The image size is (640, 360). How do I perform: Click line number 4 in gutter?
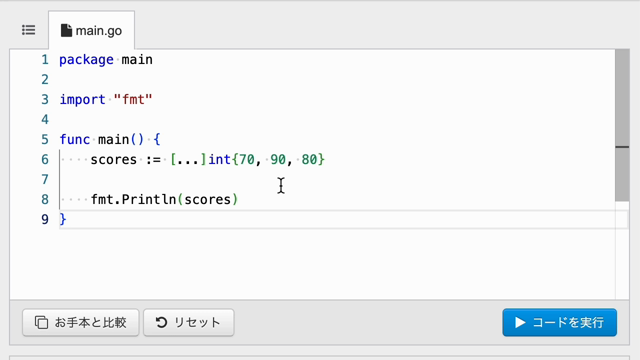(x=45, y=120)
